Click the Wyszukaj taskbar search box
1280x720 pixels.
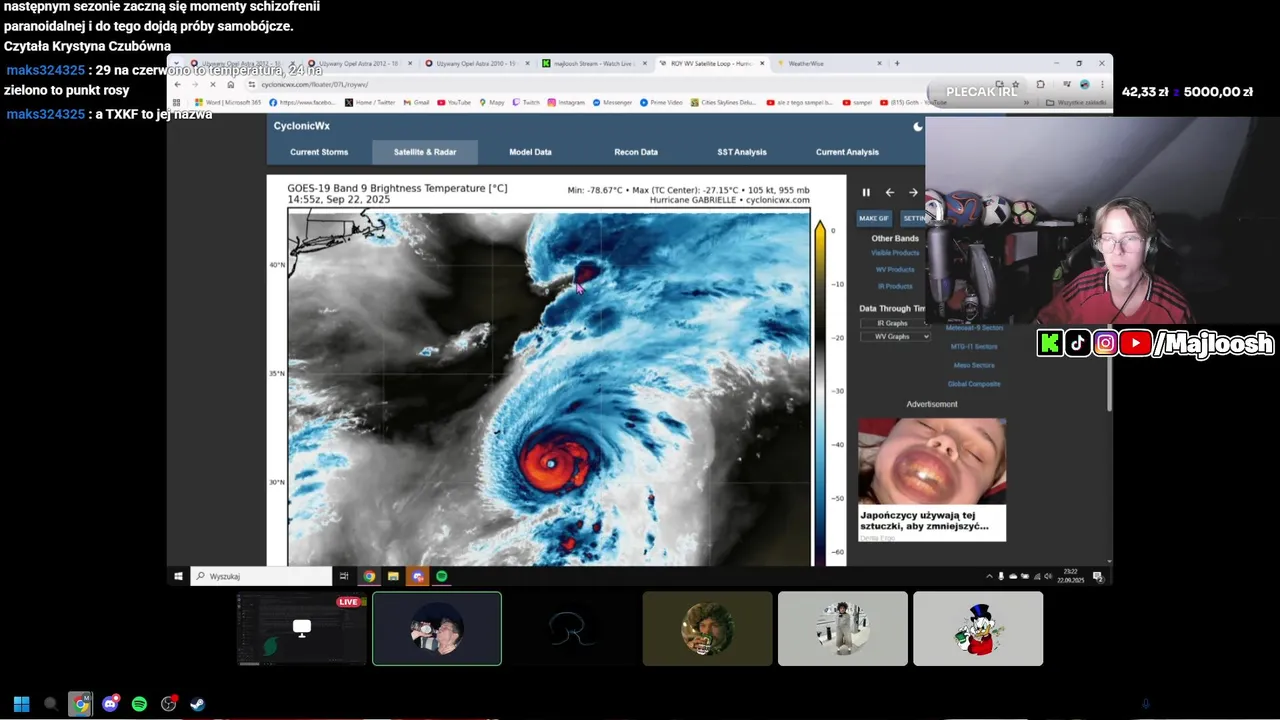pos(261,576)
